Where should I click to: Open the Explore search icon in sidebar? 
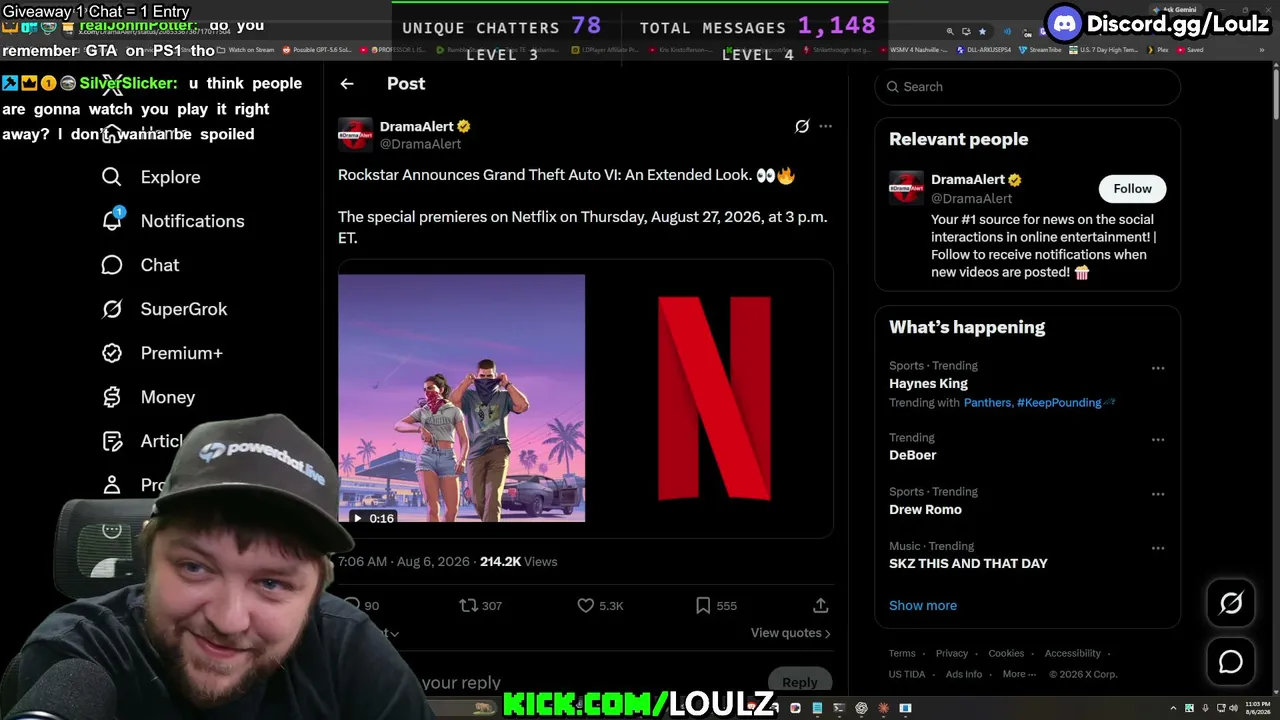pyautogui.click(x=112, y=177)
